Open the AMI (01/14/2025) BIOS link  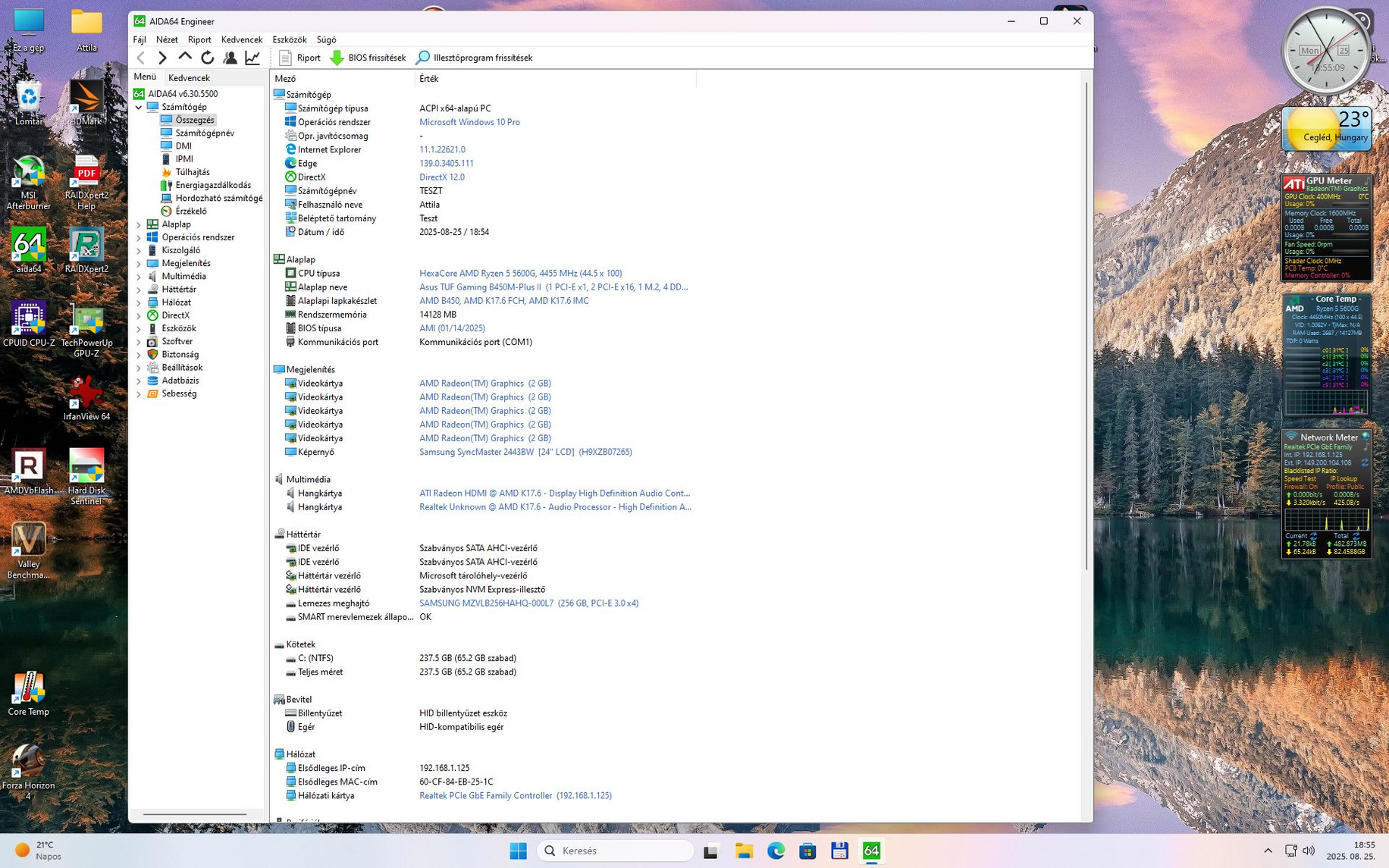pyautogui.click(x=452, y=328)
